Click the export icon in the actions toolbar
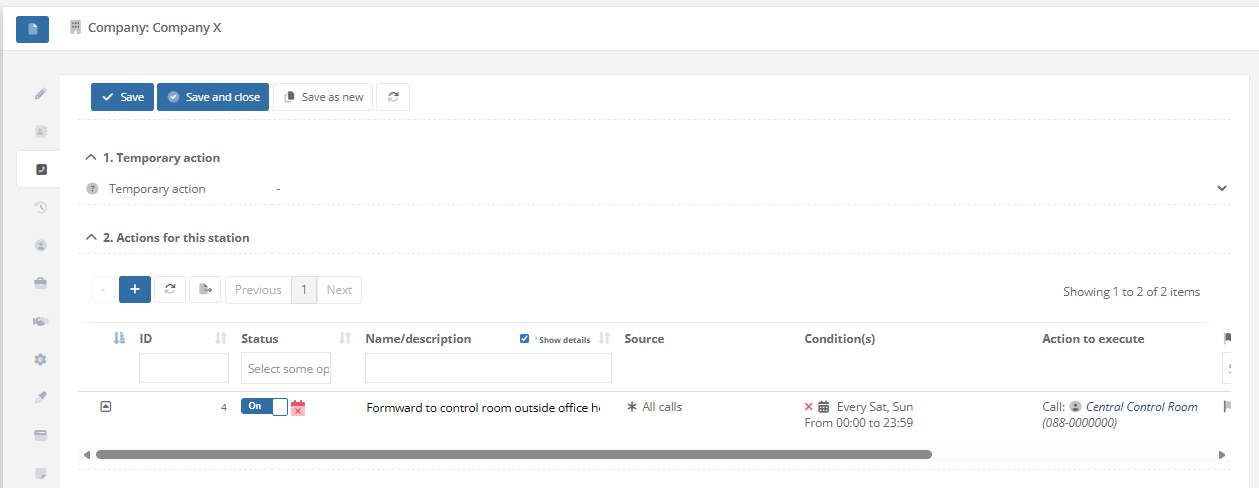Screen dimensions: 1259x488 pos(205,289)
